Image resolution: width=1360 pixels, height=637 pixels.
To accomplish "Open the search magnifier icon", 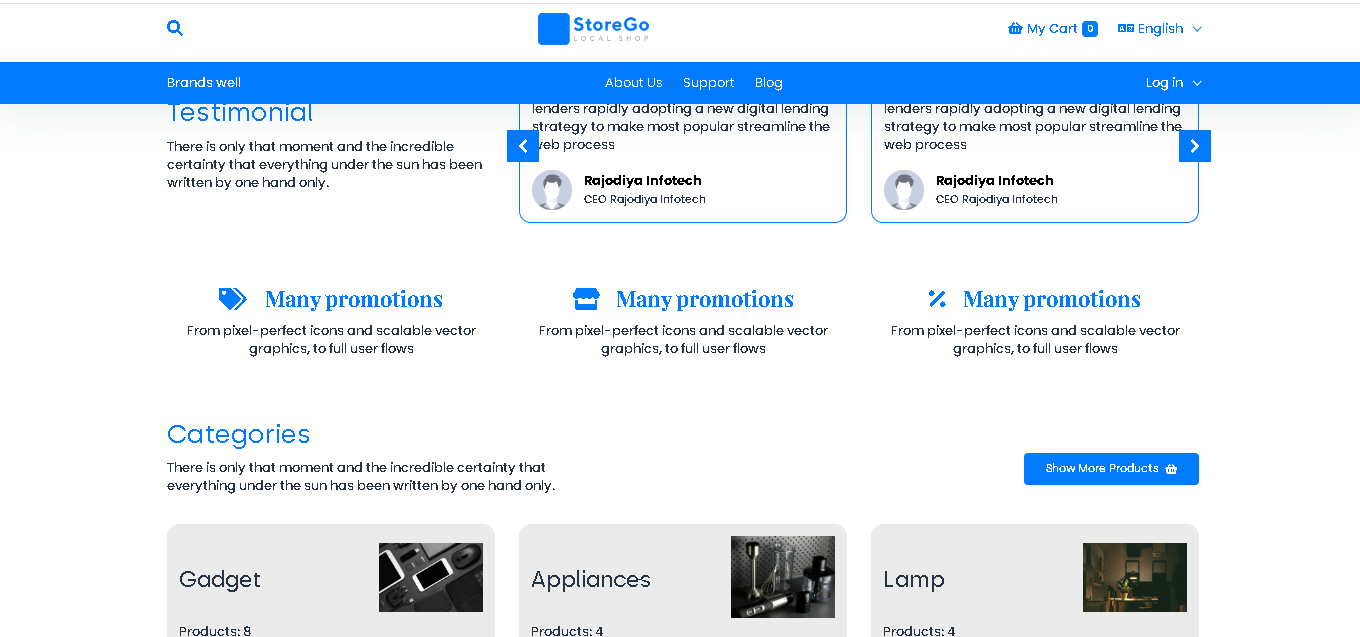I will click(x=175, y=28).
